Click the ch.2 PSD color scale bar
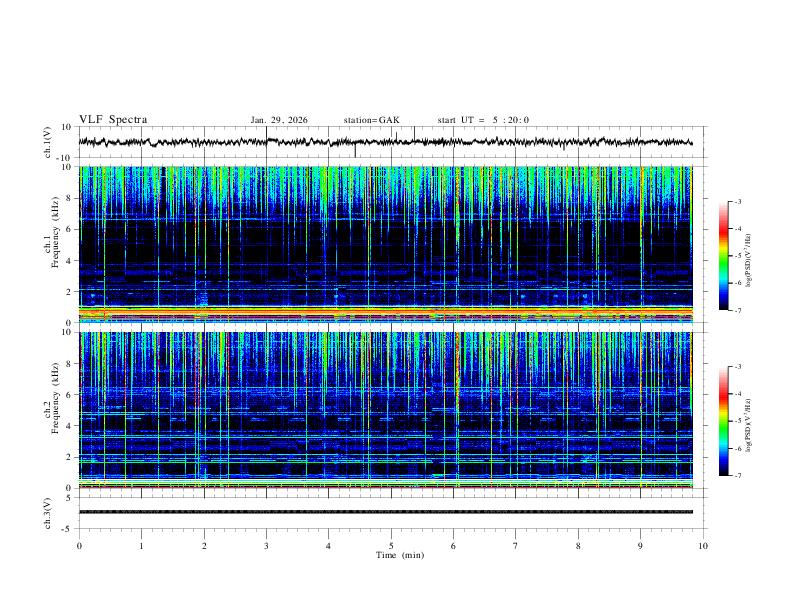The width and height of the screenshot is (792, 612). [x=723, y=421]
